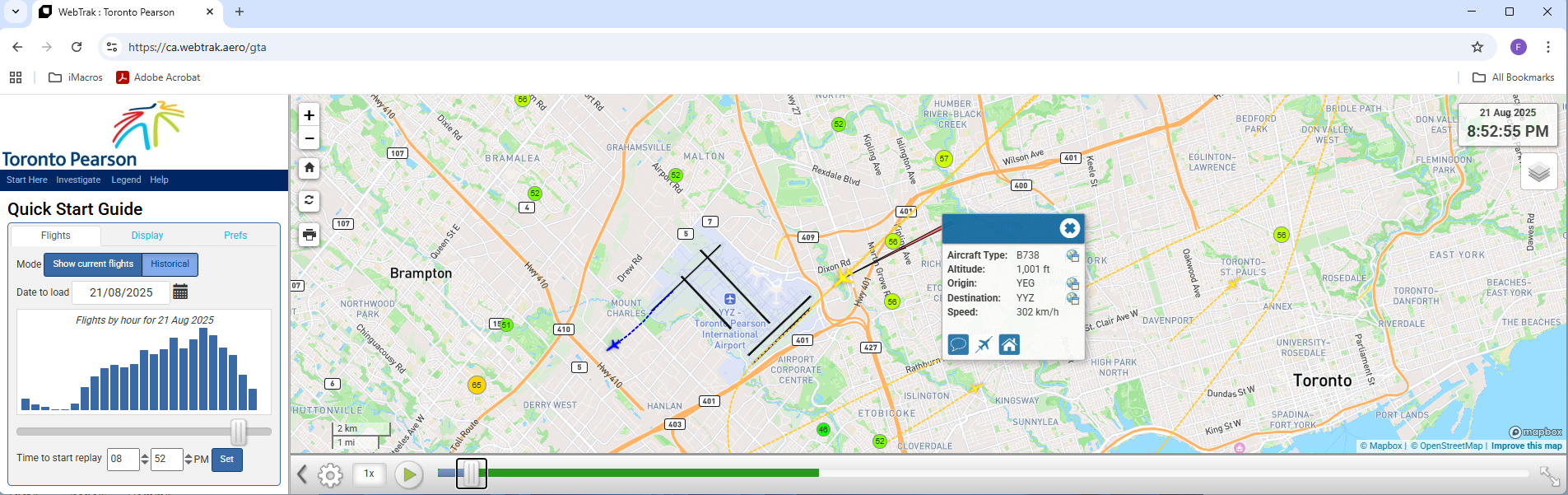1568x495 pixels.
Task: Switch mode to Show current flights
Action: (x=93, y=264)
